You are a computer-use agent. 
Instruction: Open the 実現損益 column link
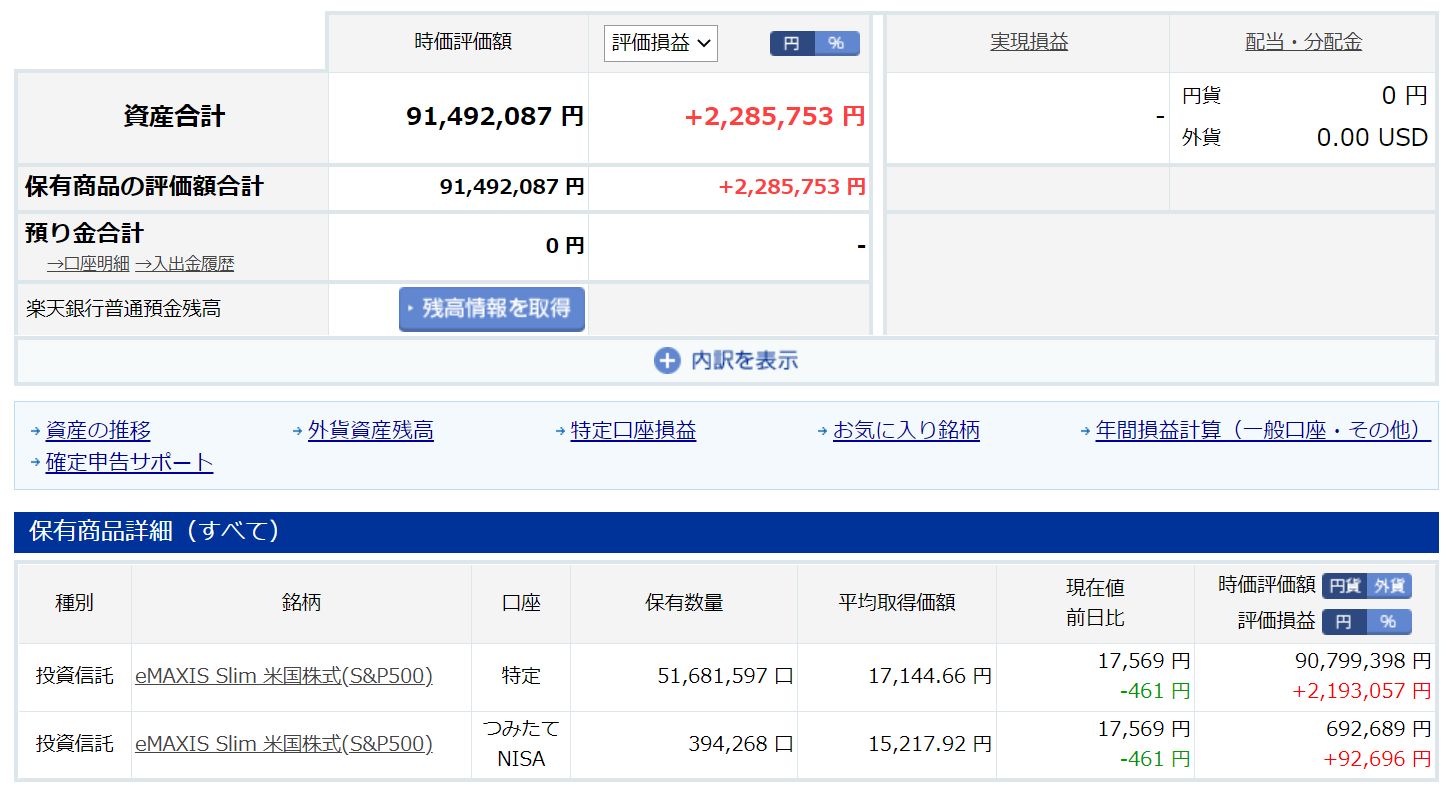click(1029, 42)
